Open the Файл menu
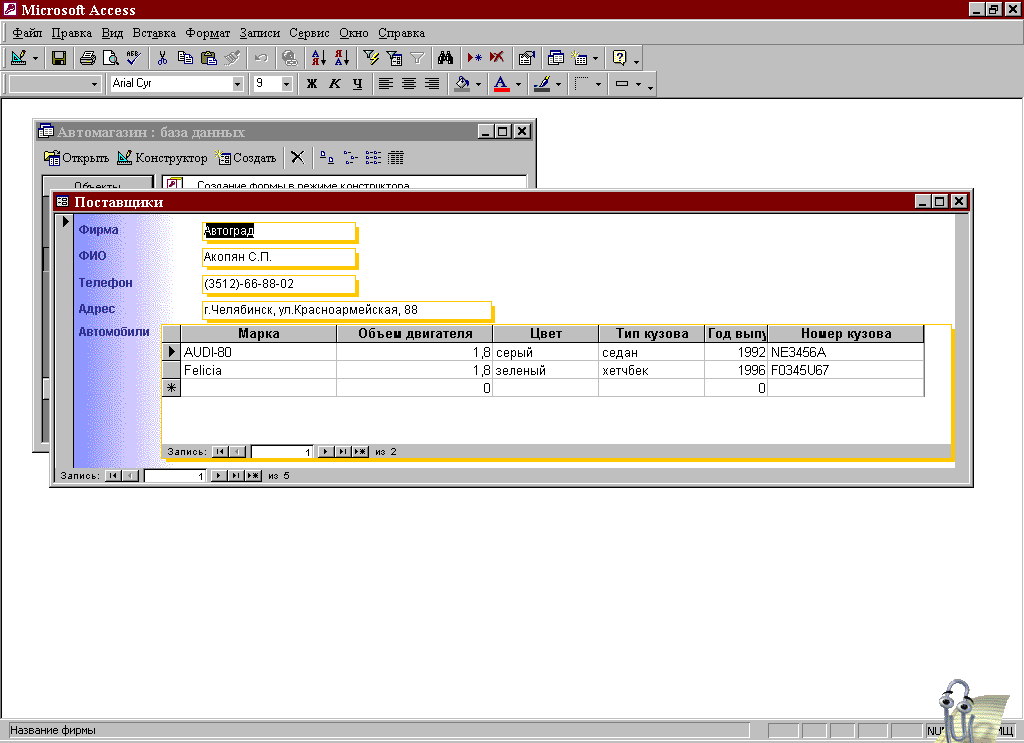The image size is (1024, 743). (x=27, y=33)
